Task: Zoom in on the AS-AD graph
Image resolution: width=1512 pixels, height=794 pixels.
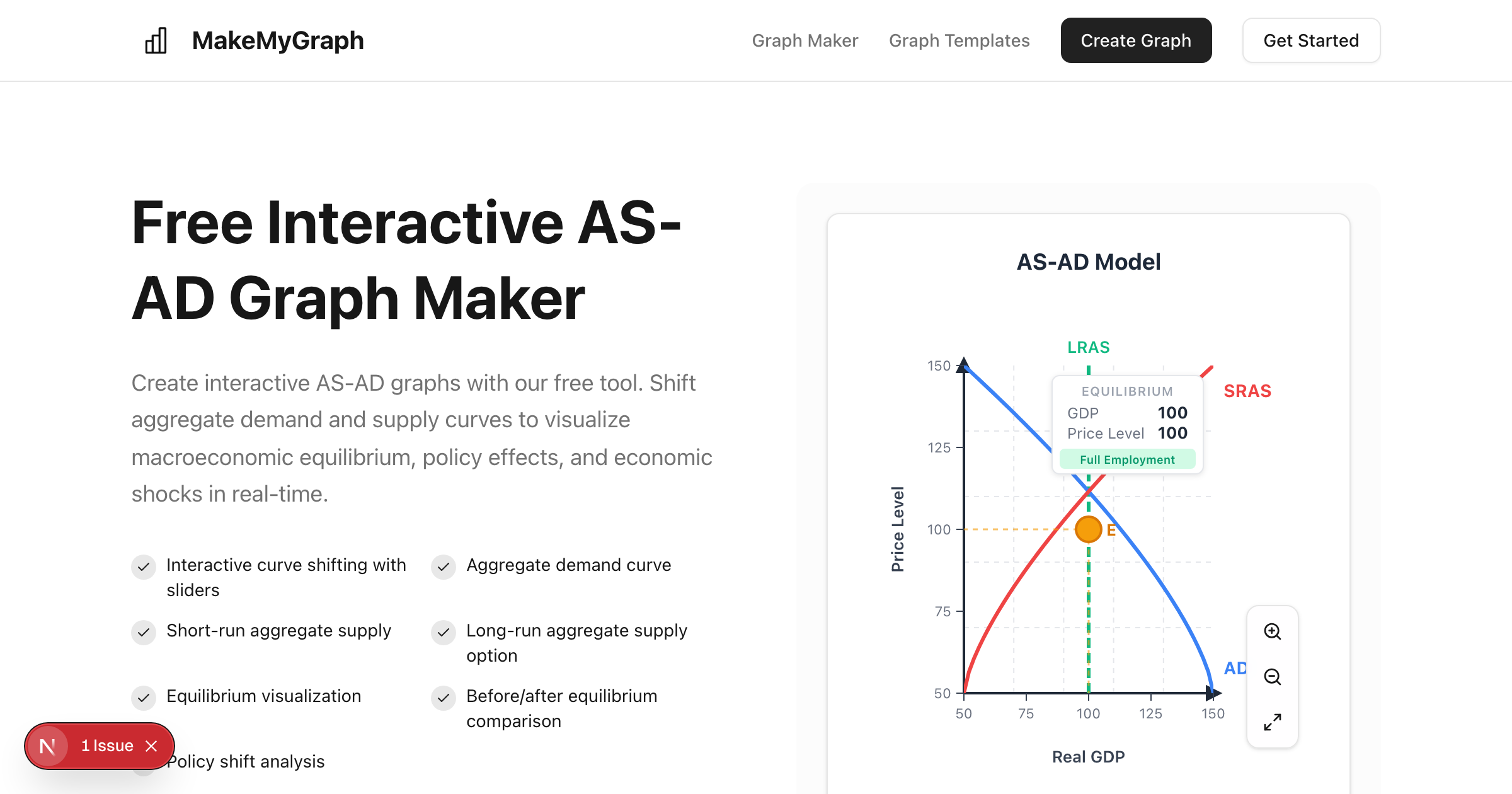Action: point(1272,631)
